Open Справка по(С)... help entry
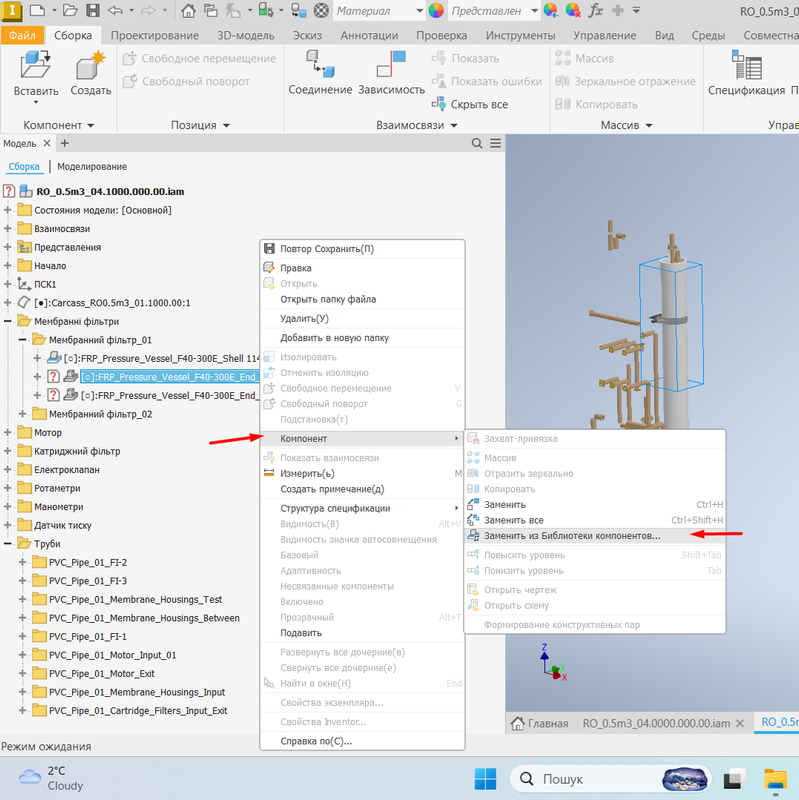Viewport: 799px width, 800px height. point(362,741)
